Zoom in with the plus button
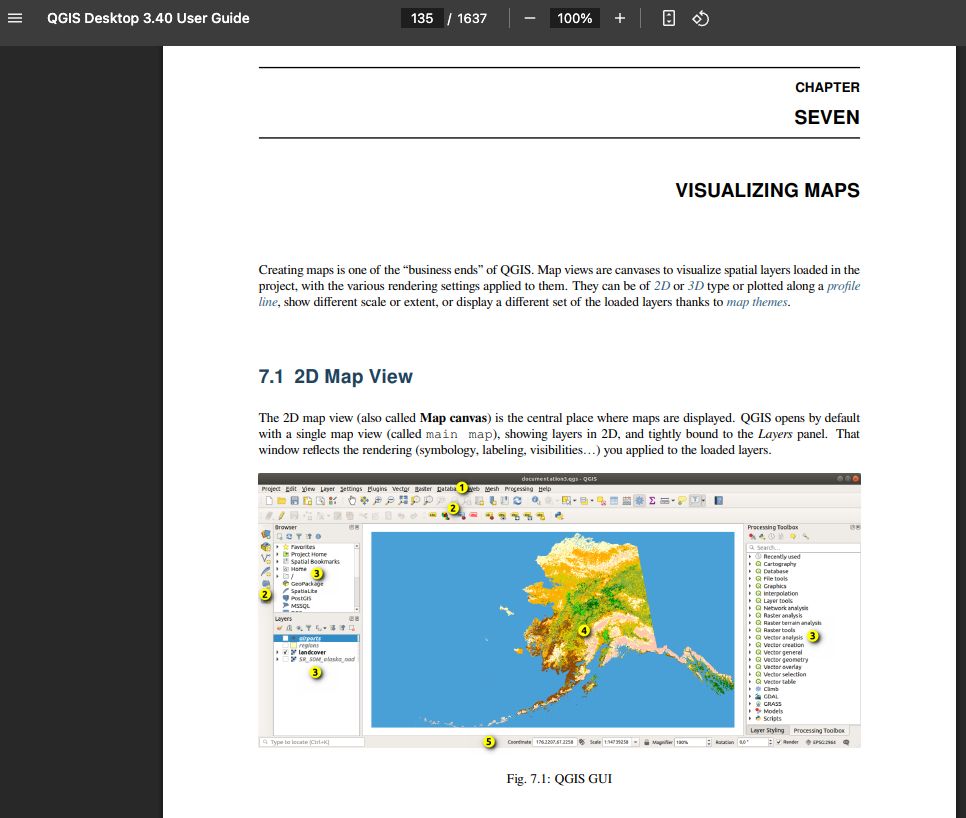 (620, 18)
